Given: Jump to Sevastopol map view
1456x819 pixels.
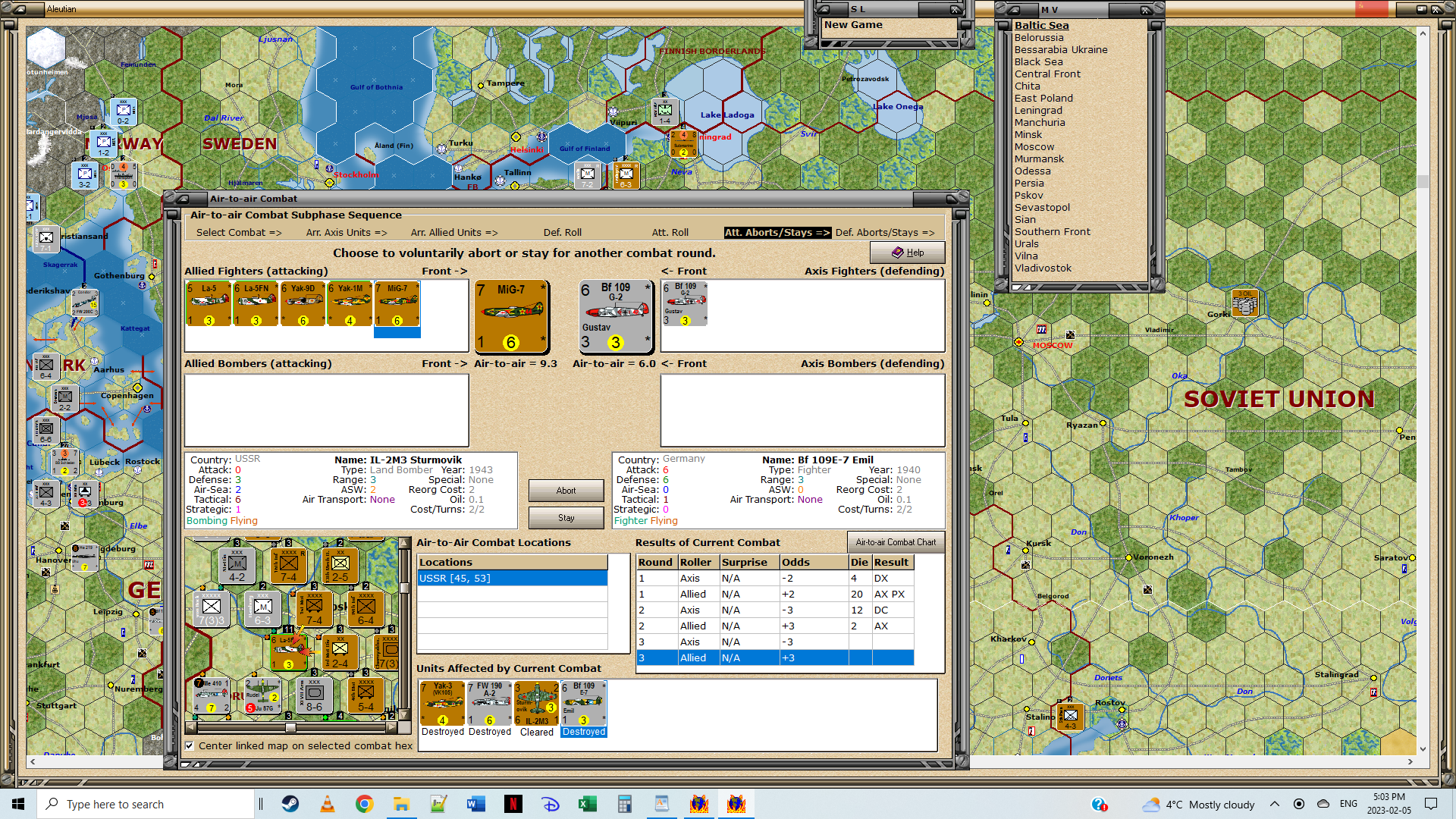Looking at the screenshot, I should (x=1042, y=207).
